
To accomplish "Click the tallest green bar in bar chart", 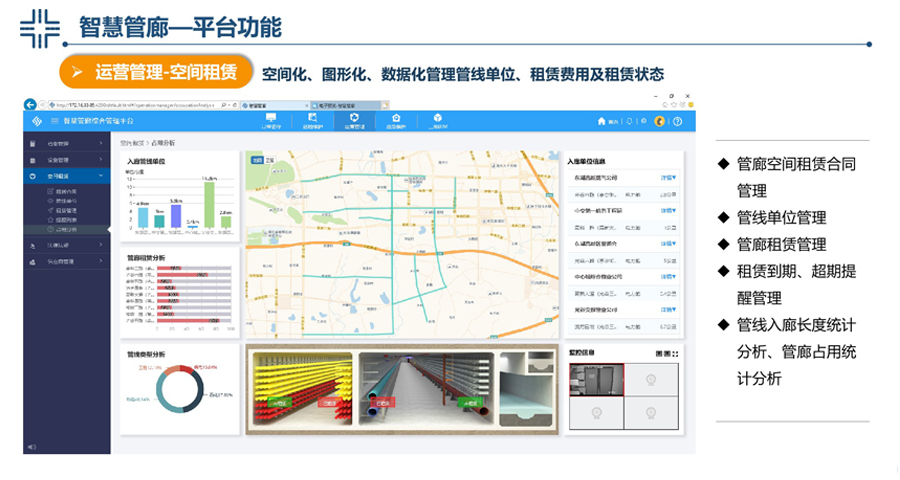I will click(209, 204).
